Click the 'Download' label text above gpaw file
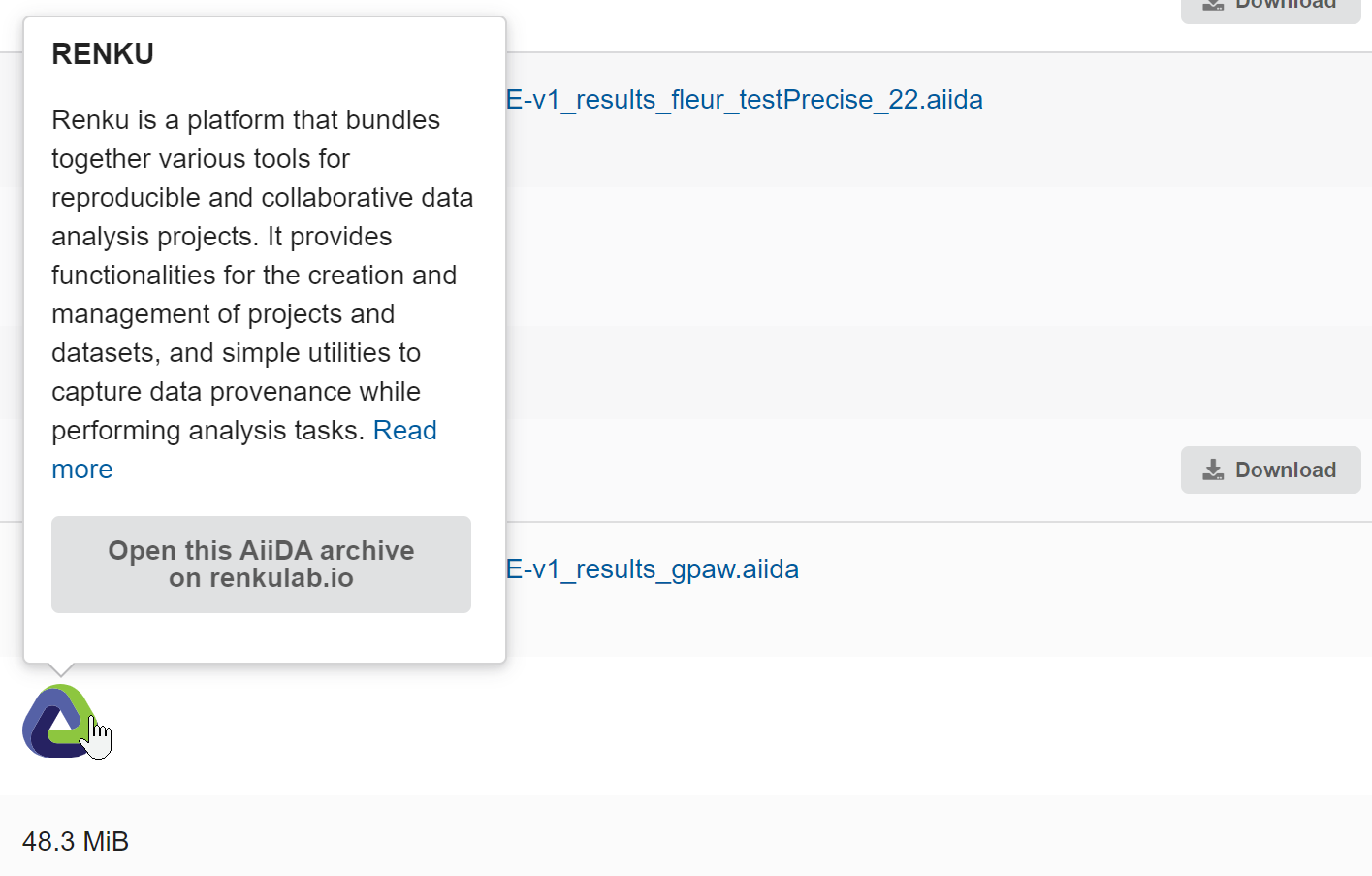 pos(1285,470)
